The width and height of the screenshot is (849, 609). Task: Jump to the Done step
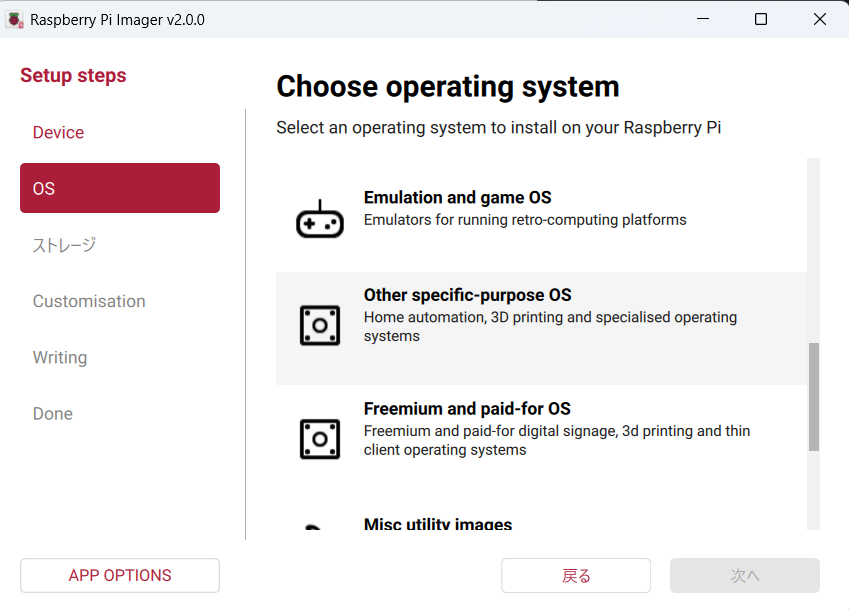pyautogui.click(x=53, y=414)
